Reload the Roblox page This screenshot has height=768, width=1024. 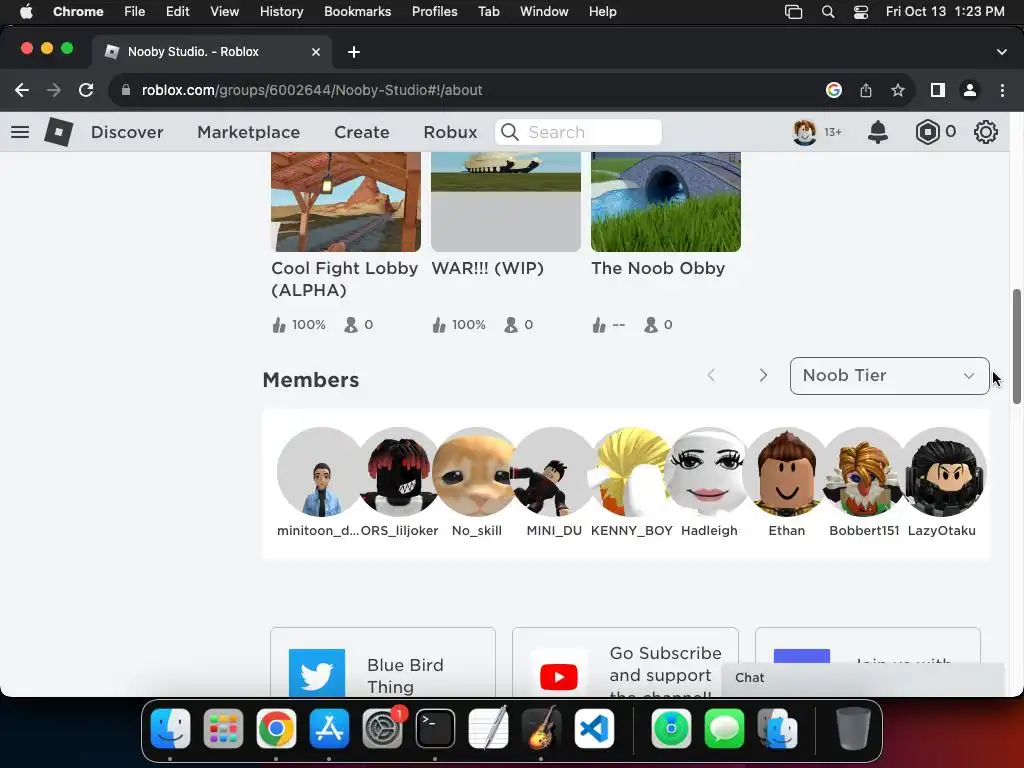tap(86, 90)
